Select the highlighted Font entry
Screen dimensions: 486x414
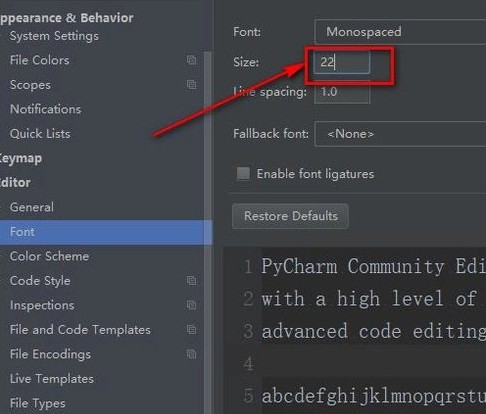(106, 232)
